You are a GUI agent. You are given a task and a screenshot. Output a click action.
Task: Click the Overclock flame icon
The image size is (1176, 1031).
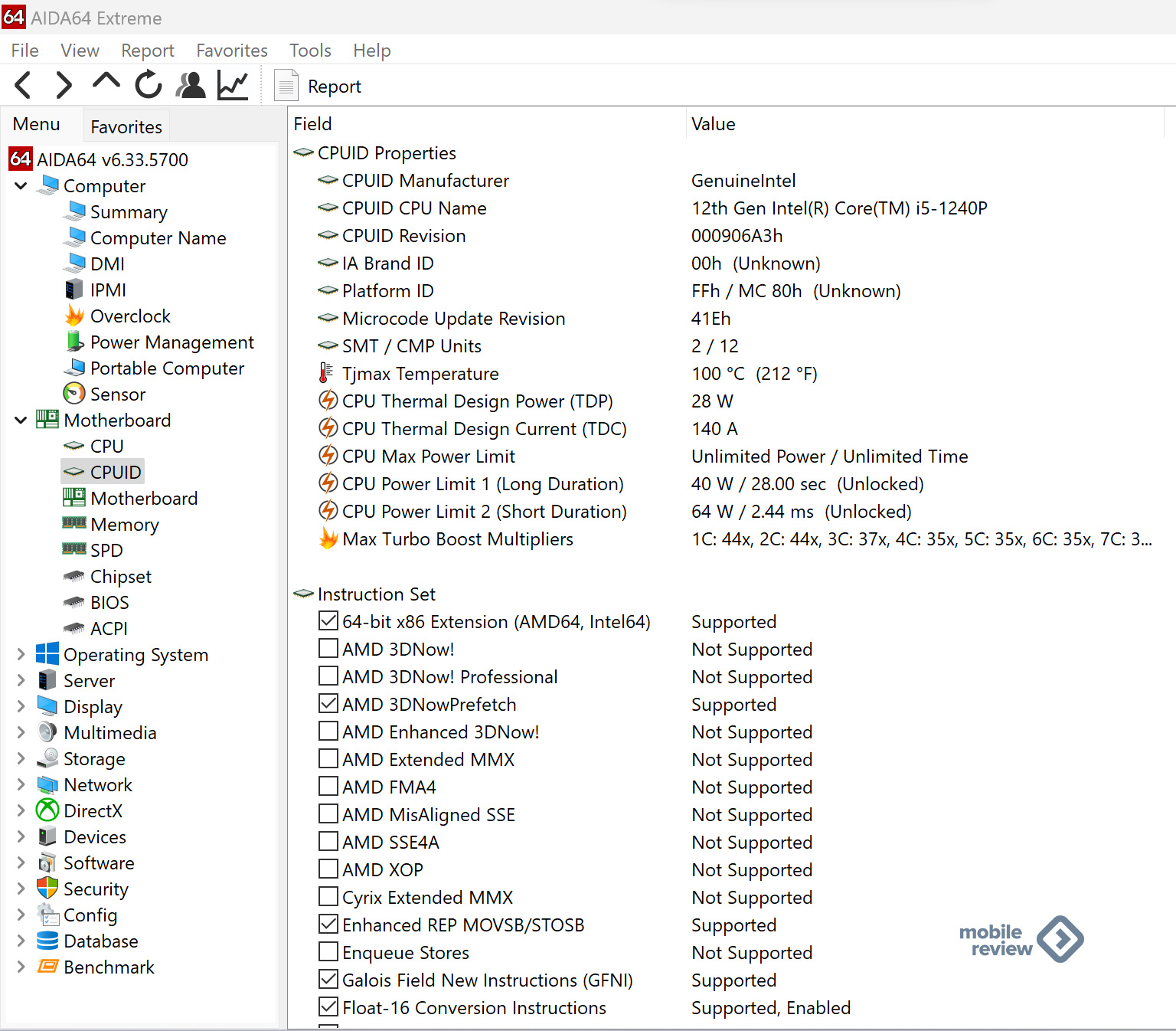tap(74, 316)
